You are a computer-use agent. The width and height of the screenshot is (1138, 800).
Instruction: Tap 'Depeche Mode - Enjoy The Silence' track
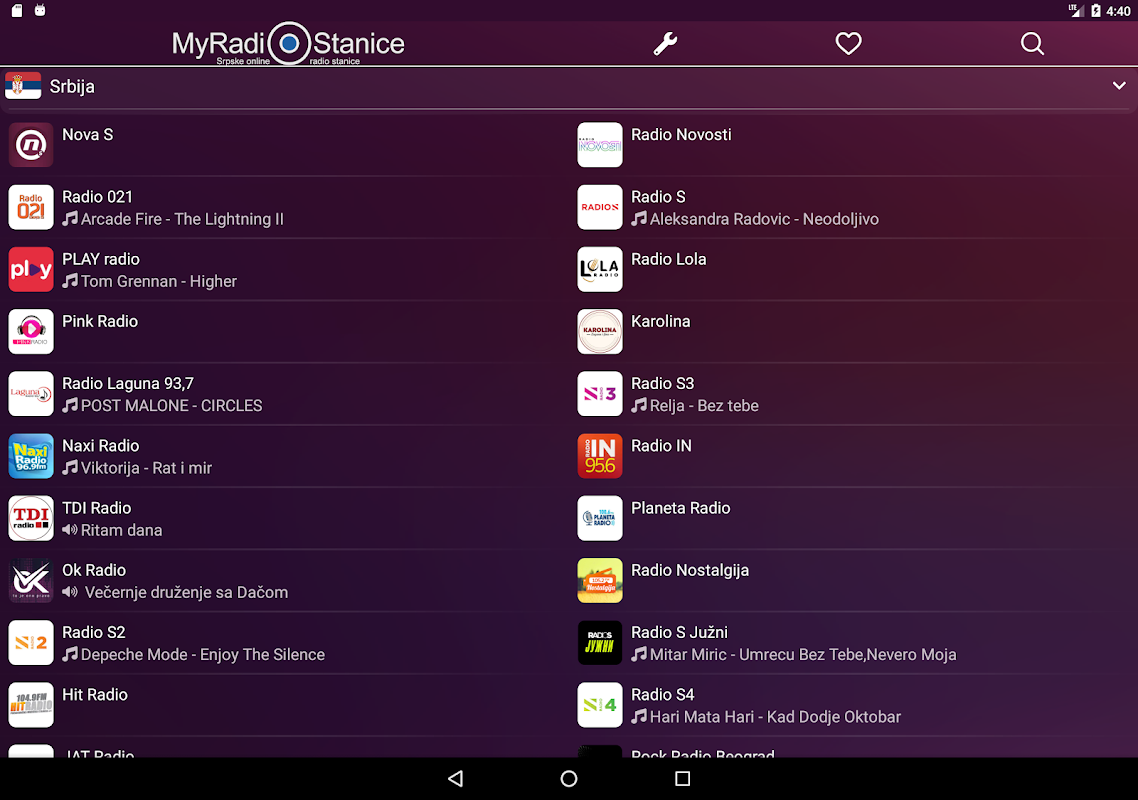point(202,655)
